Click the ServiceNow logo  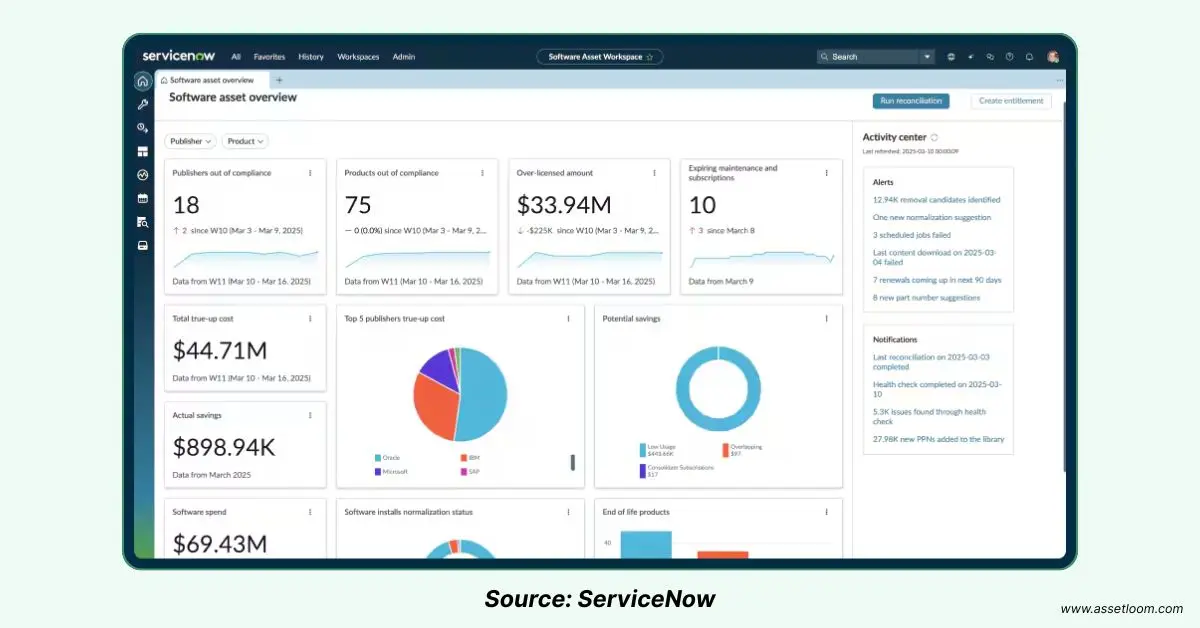point(180,56)
